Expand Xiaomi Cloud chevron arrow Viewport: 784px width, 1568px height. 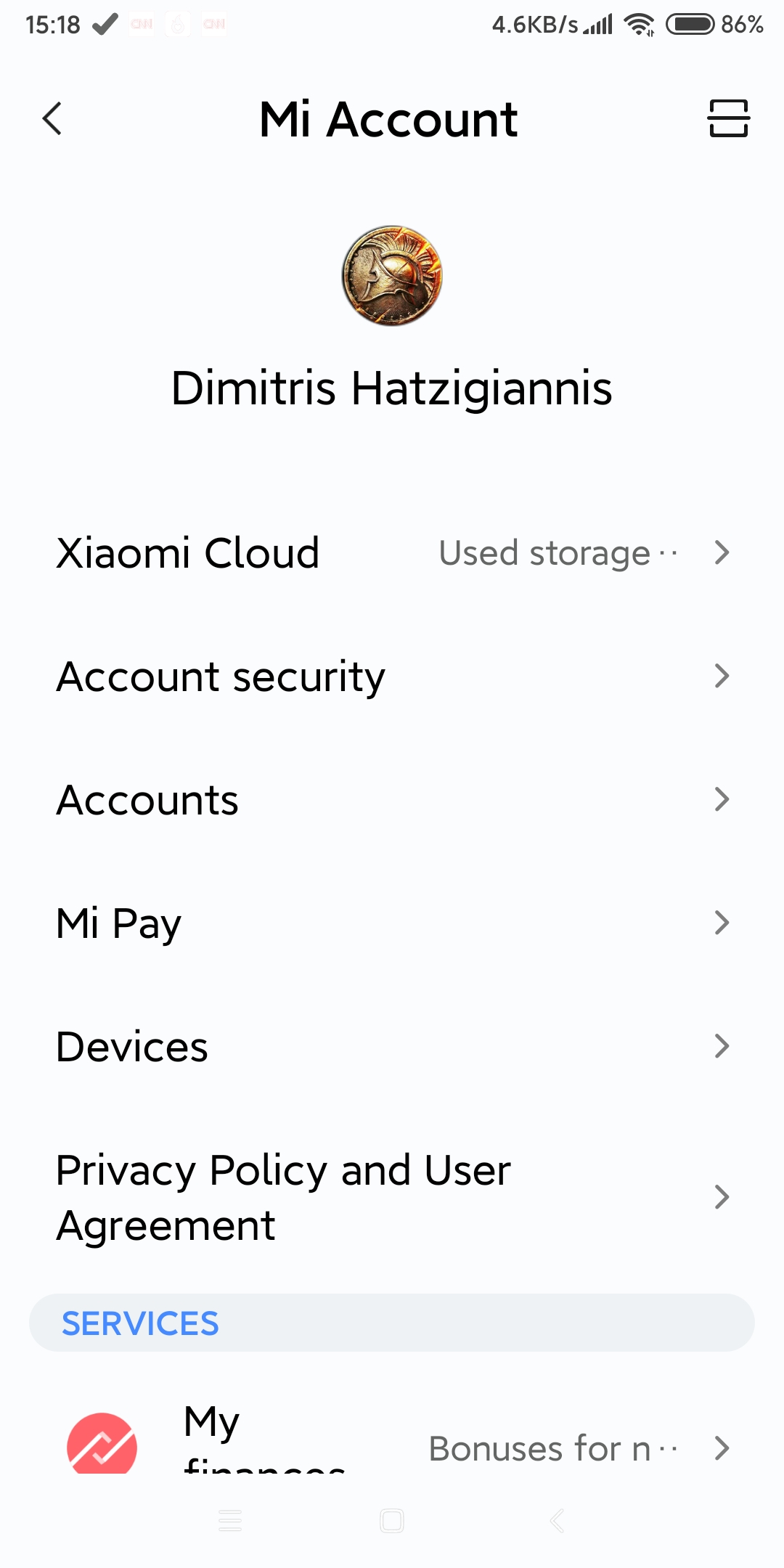pyautogui.click(x=721, y=553)
